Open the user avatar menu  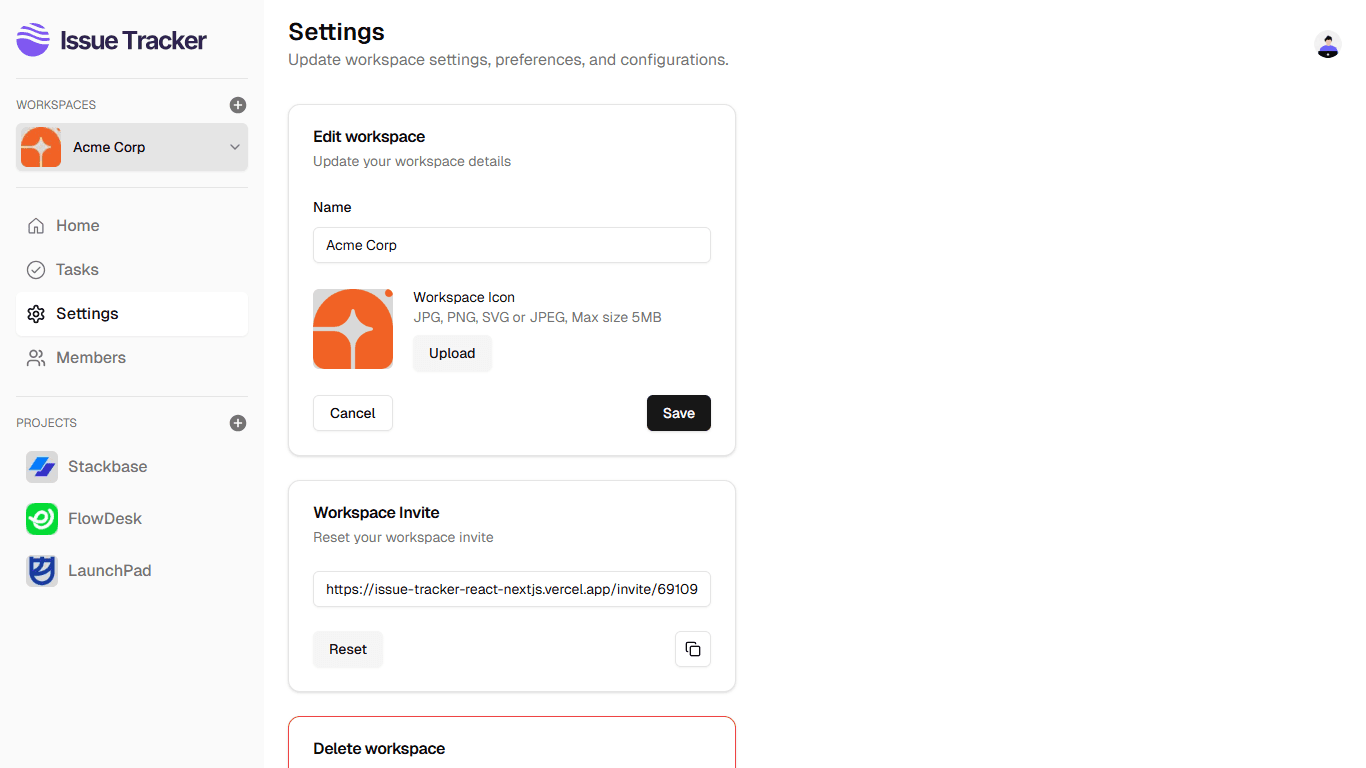1327,45
